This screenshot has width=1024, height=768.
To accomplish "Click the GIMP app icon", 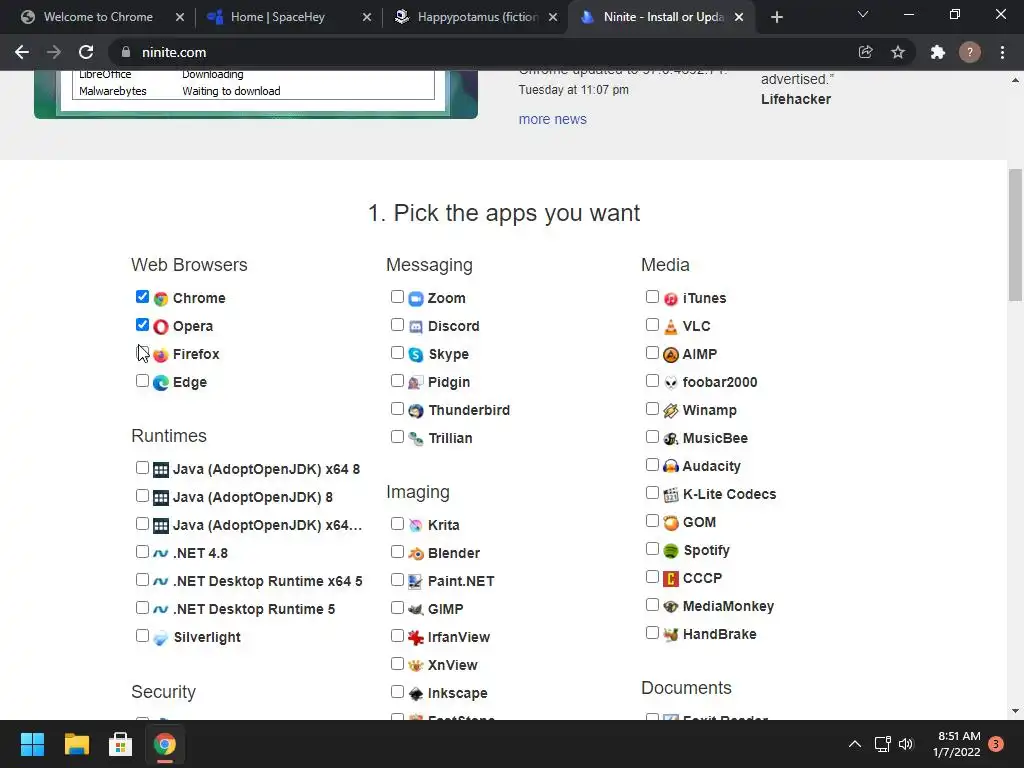I will pos(416,609).
